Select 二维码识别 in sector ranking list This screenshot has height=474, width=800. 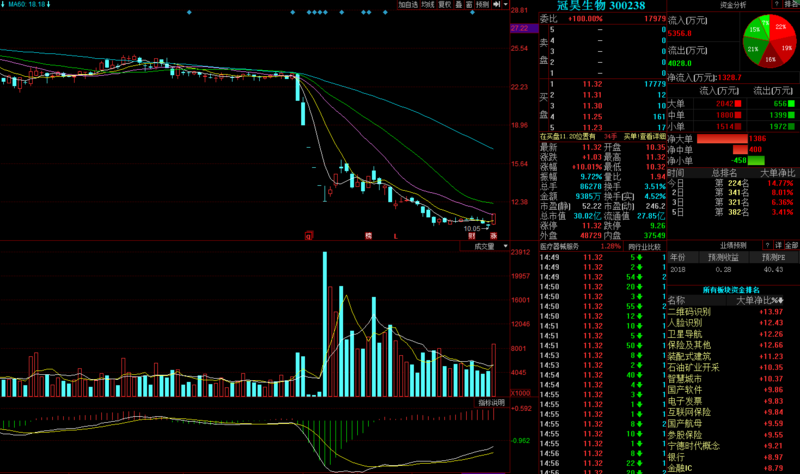(x=686, y=311)
